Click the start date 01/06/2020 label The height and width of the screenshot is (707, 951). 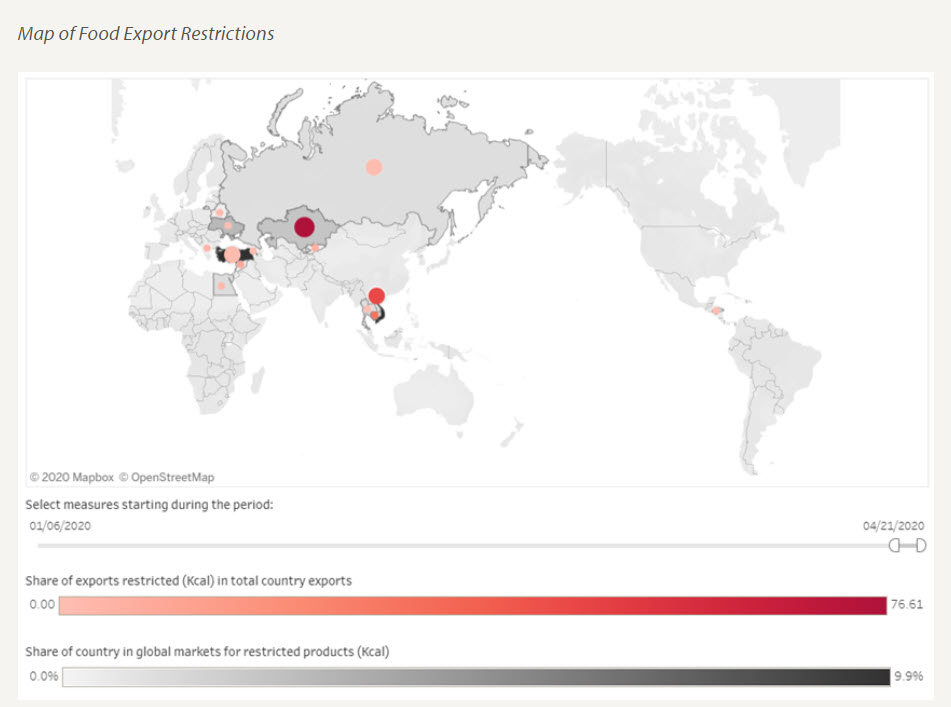pyautogui.click(x=60, y=526)
